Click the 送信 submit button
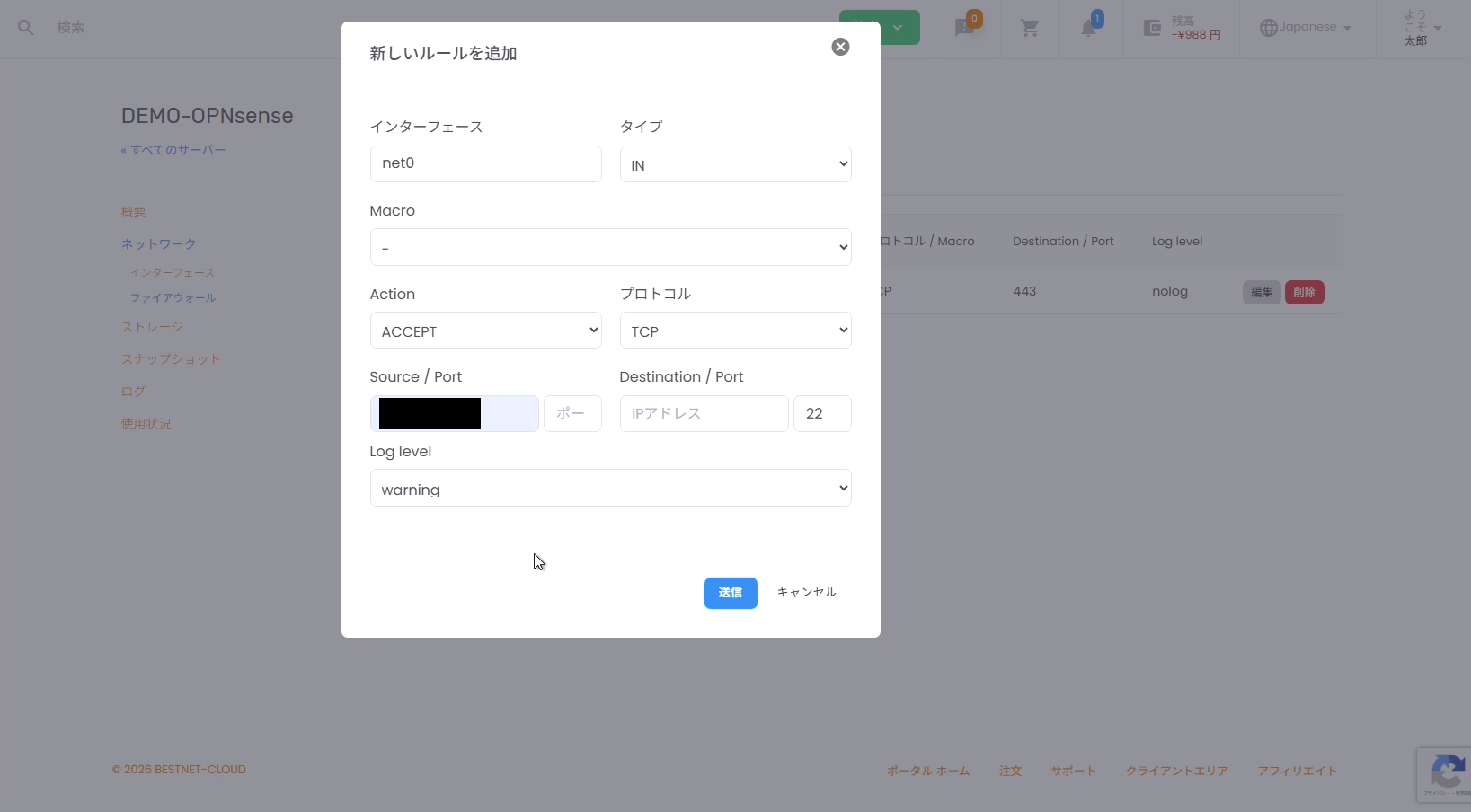The image size is (1471, 812). pos(730,593)
